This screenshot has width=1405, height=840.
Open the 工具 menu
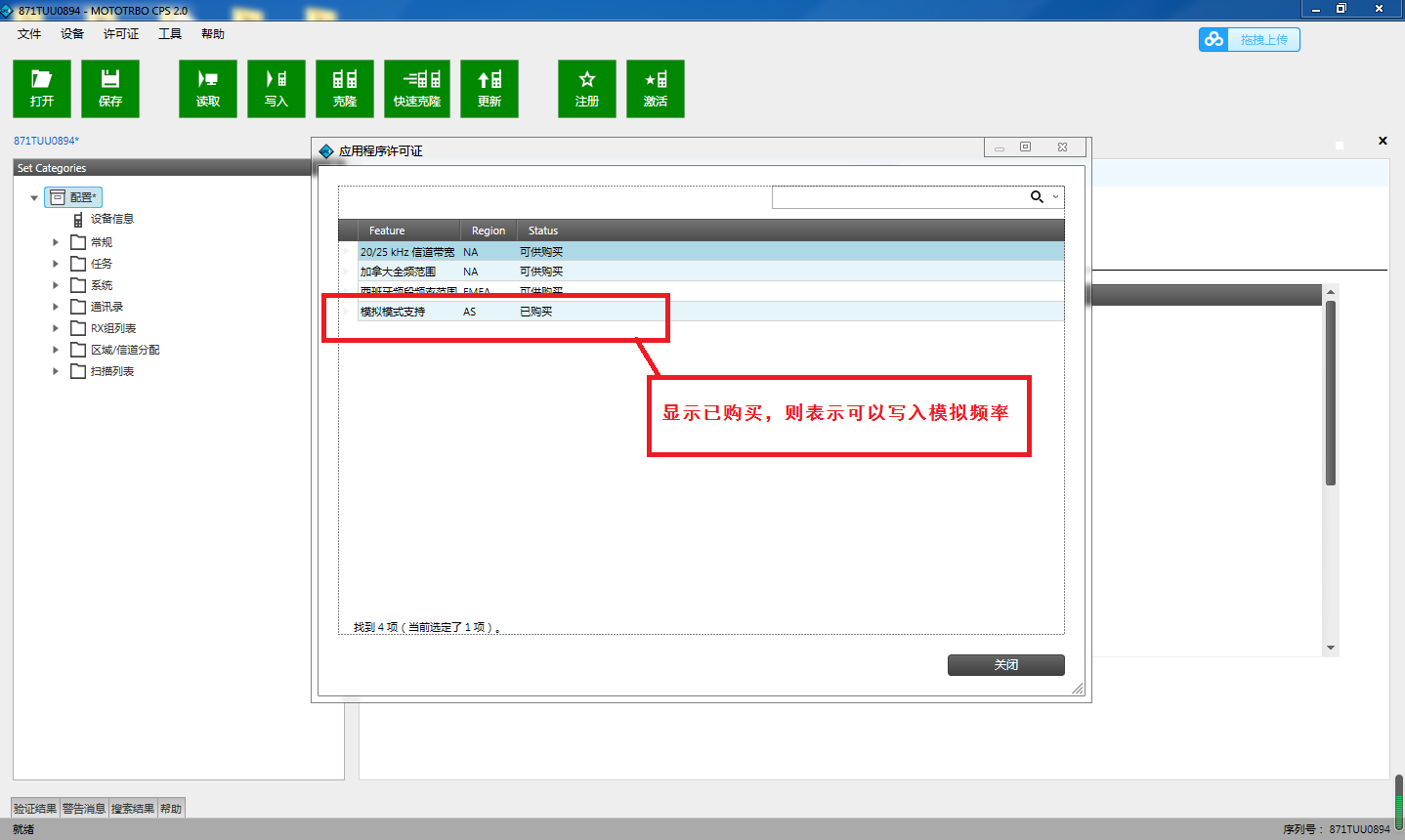[x=170, y=34]
